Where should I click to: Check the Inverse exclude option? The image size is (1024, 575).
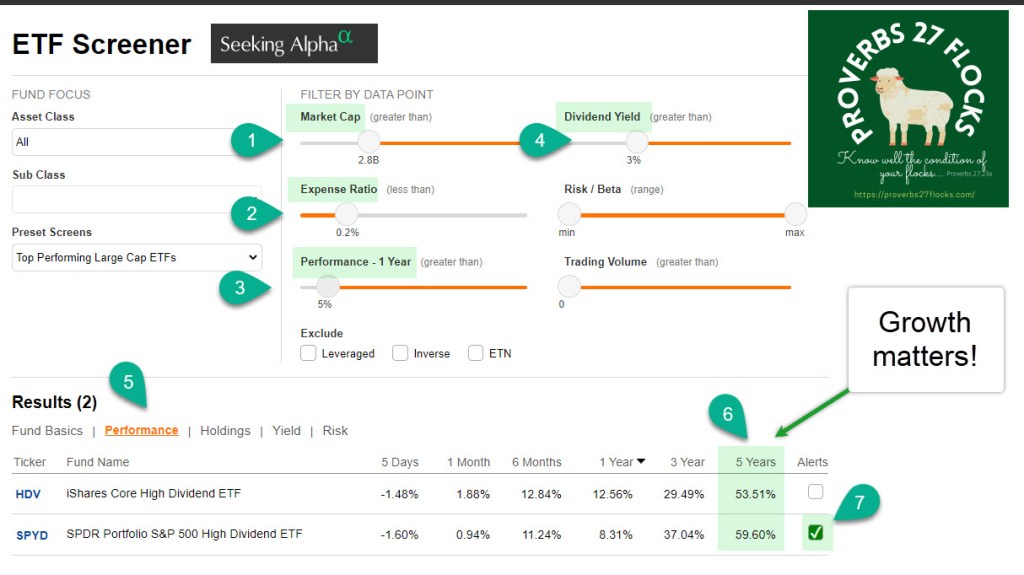400,353
